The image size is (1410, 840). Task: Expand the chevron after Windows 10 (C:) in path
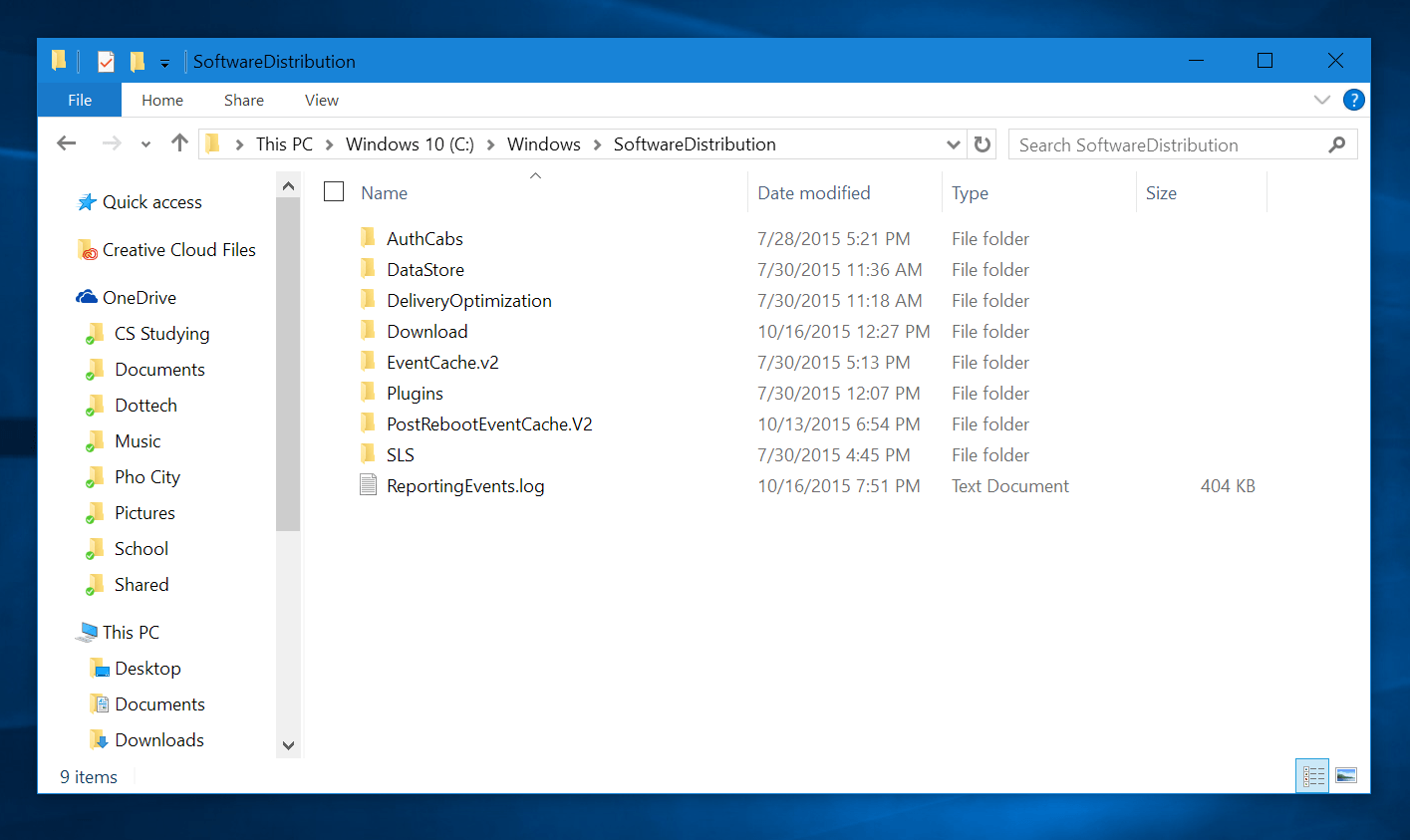pos(490,144)
